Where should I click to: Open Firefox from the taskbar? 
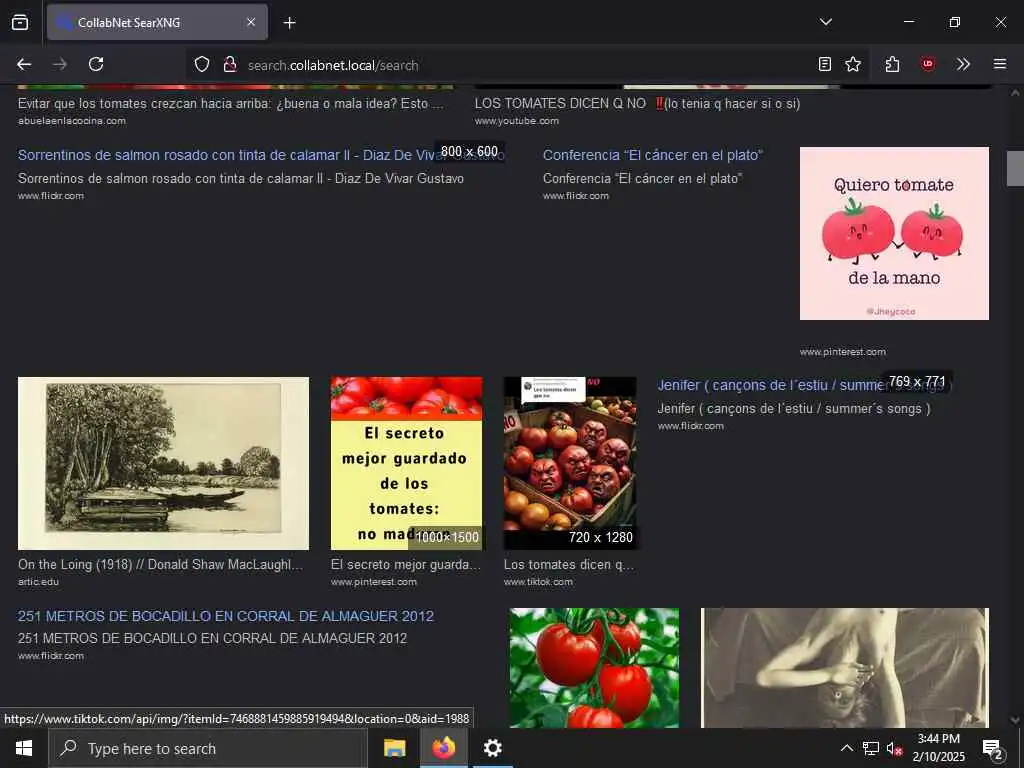point(443,748)
